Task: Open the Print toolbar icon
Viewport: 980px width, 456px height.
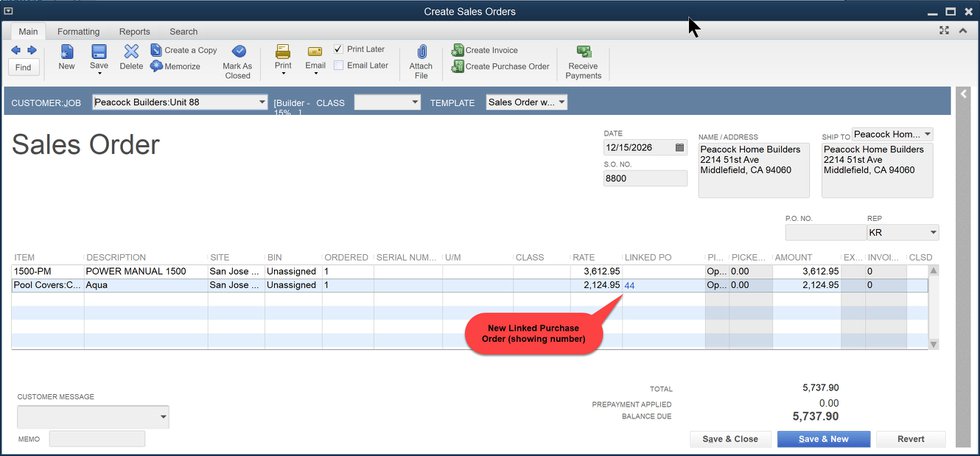Action: pos(283,52)
